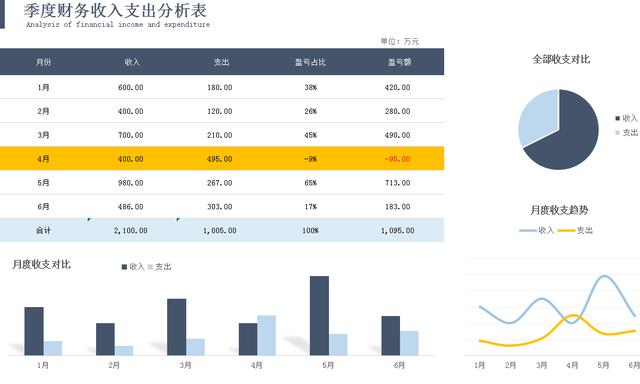The image size is (640, 384).
Task: Click the 26% ratio cell
Action: [310, 111]
